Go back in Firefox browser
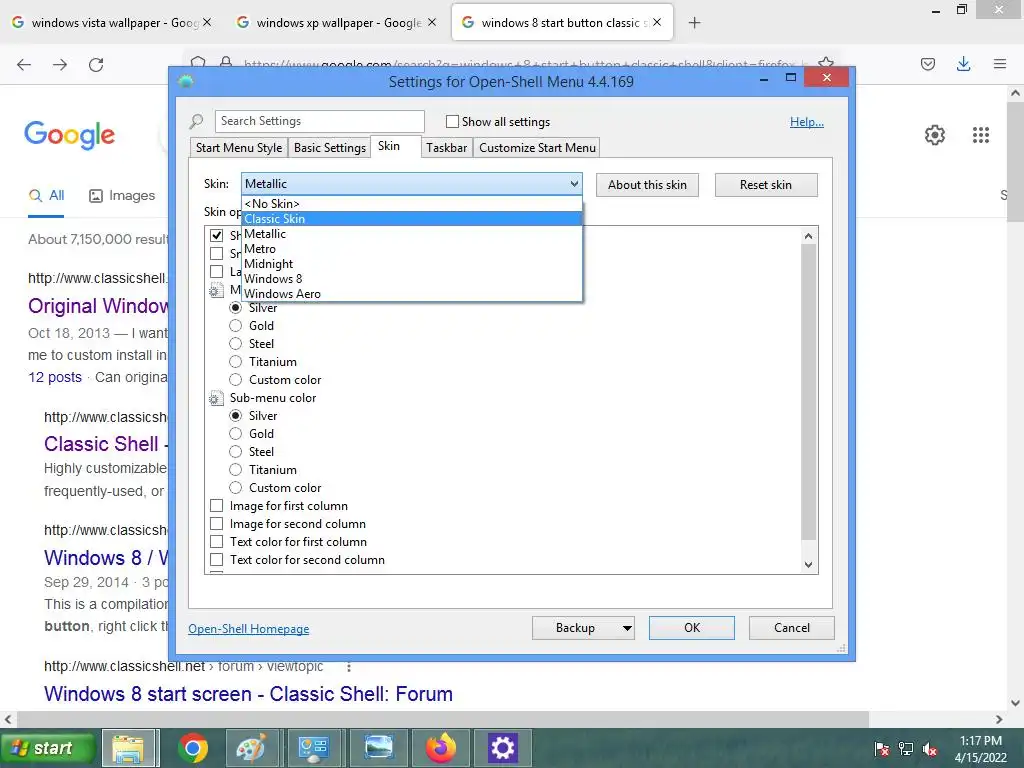The width and height of the screenshot is (1024, 768). [x=24, y=65]
